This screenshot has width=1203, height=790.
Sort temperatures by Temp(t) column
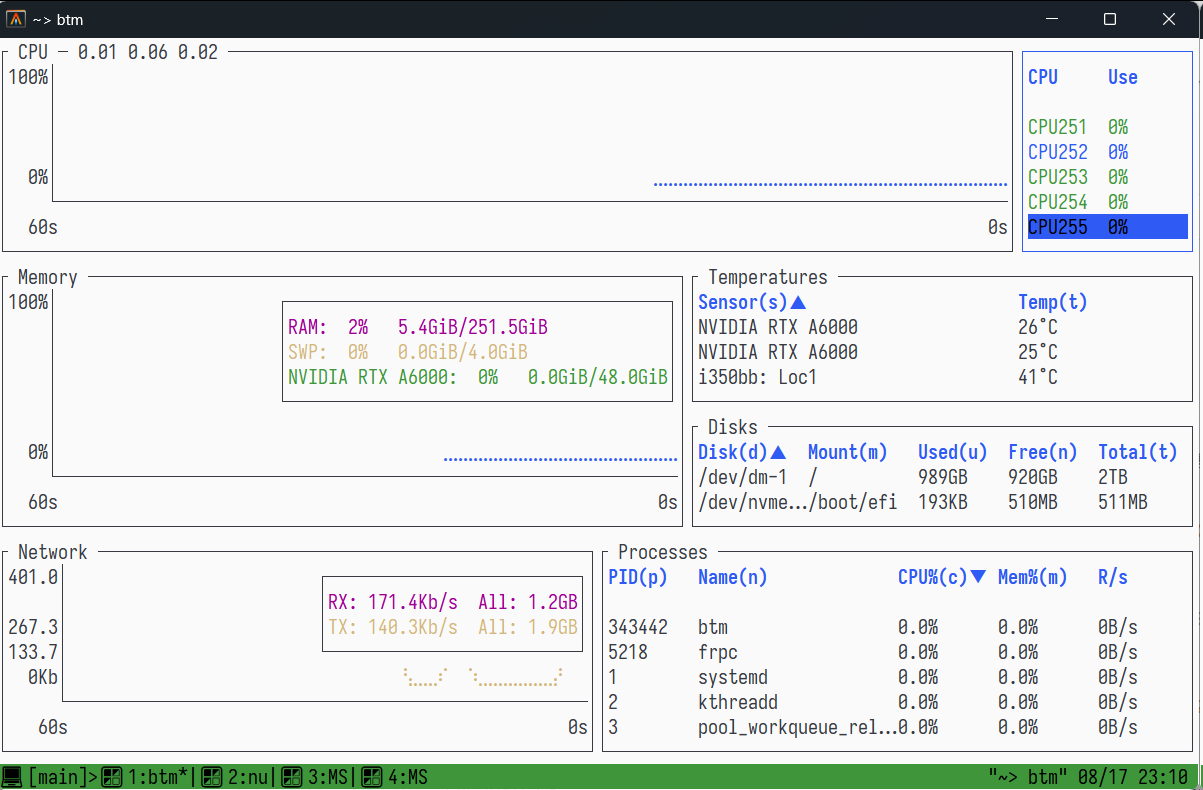[x=1053, y=302]
